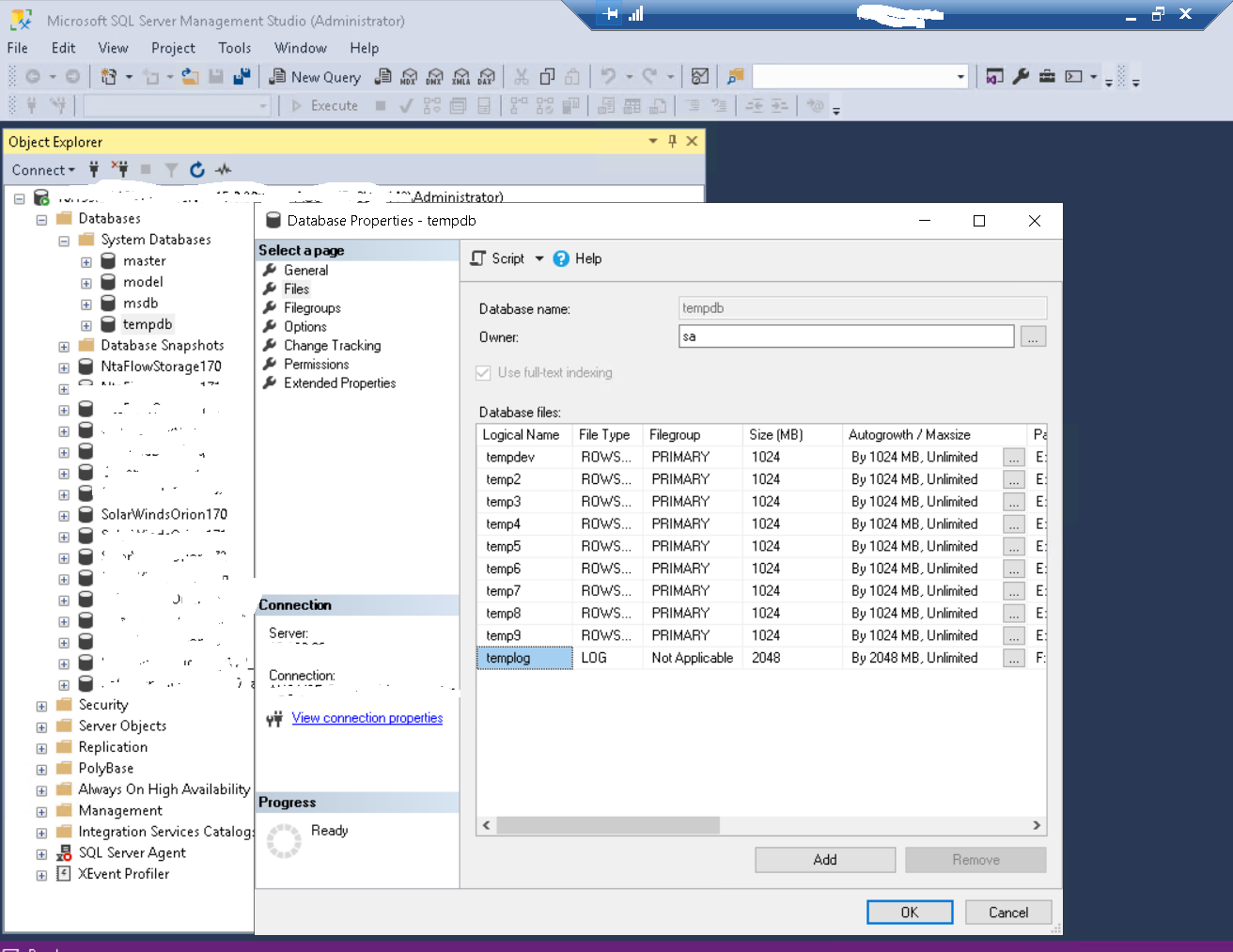
Task: Collapse the Databases tree node
Action: pos(41,219)
